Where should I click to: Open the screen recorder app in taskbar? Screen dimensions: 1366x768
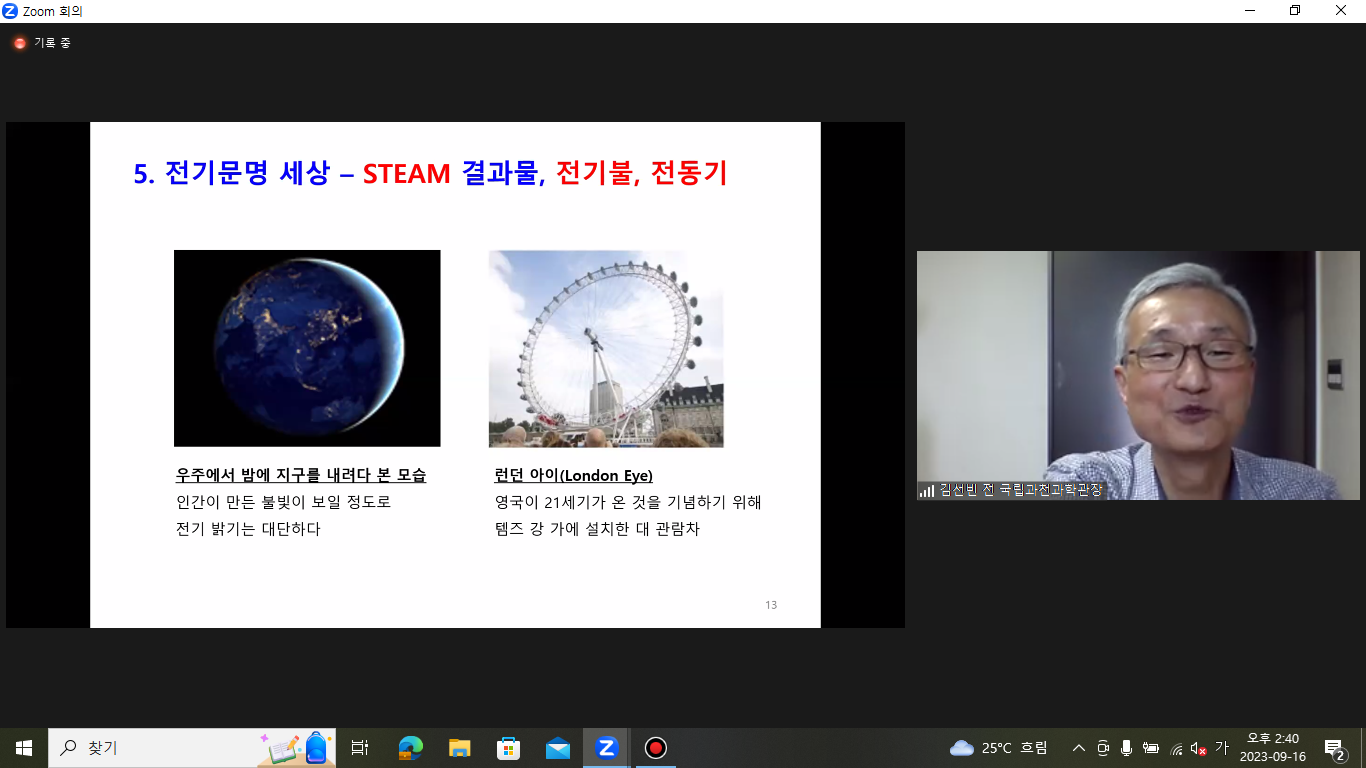click(655, 748)
